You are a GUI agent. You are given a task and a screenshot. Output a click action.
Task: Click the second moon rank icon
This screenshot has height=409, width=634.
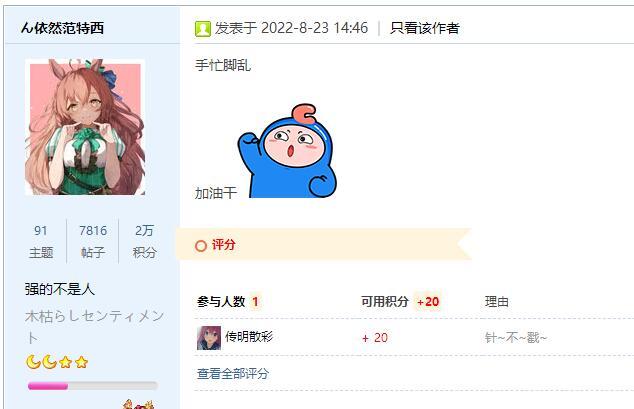49,362
